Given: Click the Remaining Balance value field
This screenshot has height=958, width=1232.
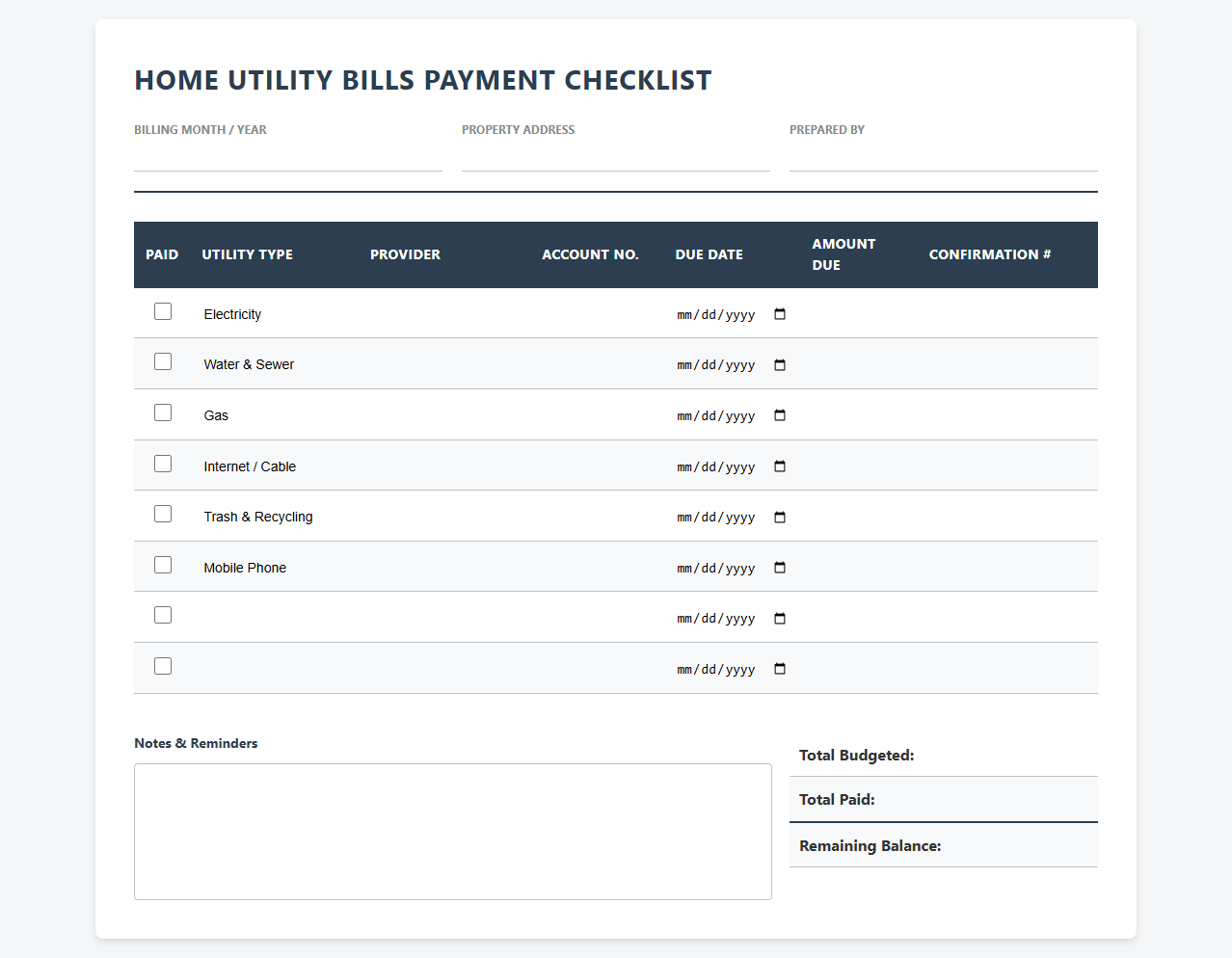Looking at the screenshot, I should [x=1020, y=845].
